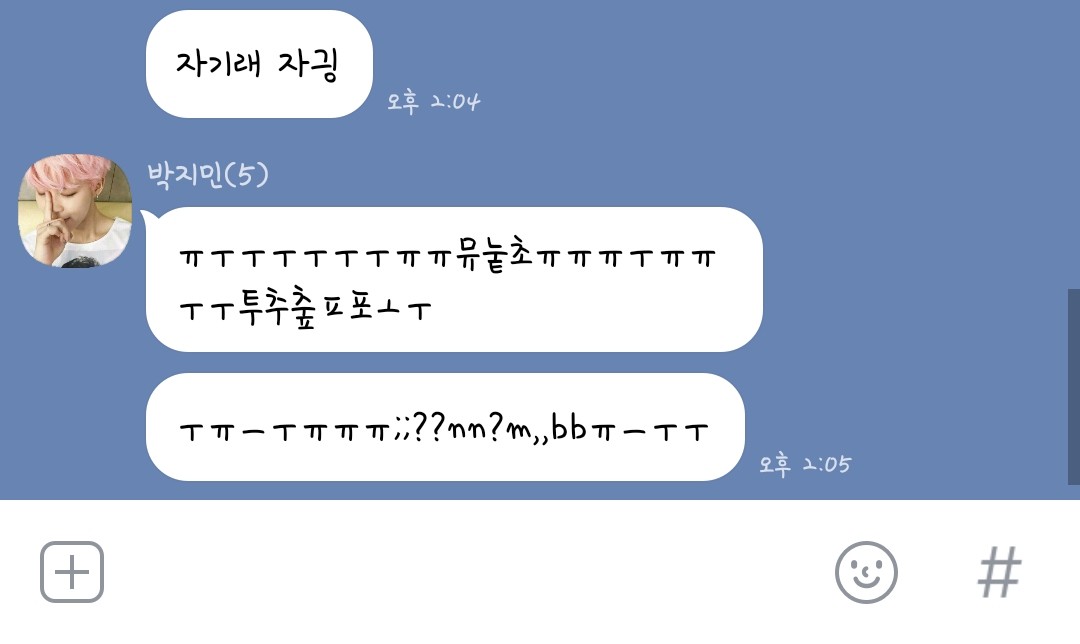The width and height of the screenshot is (1080, 644).
Task: Open the emoticon smiley picker
Action: pos(866,572)
